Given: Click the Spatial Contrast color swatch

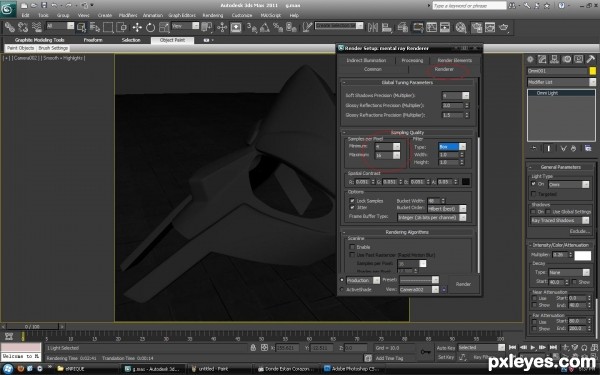Looking at the screenshot, I should pyautogui.click(x=465, y=182).
